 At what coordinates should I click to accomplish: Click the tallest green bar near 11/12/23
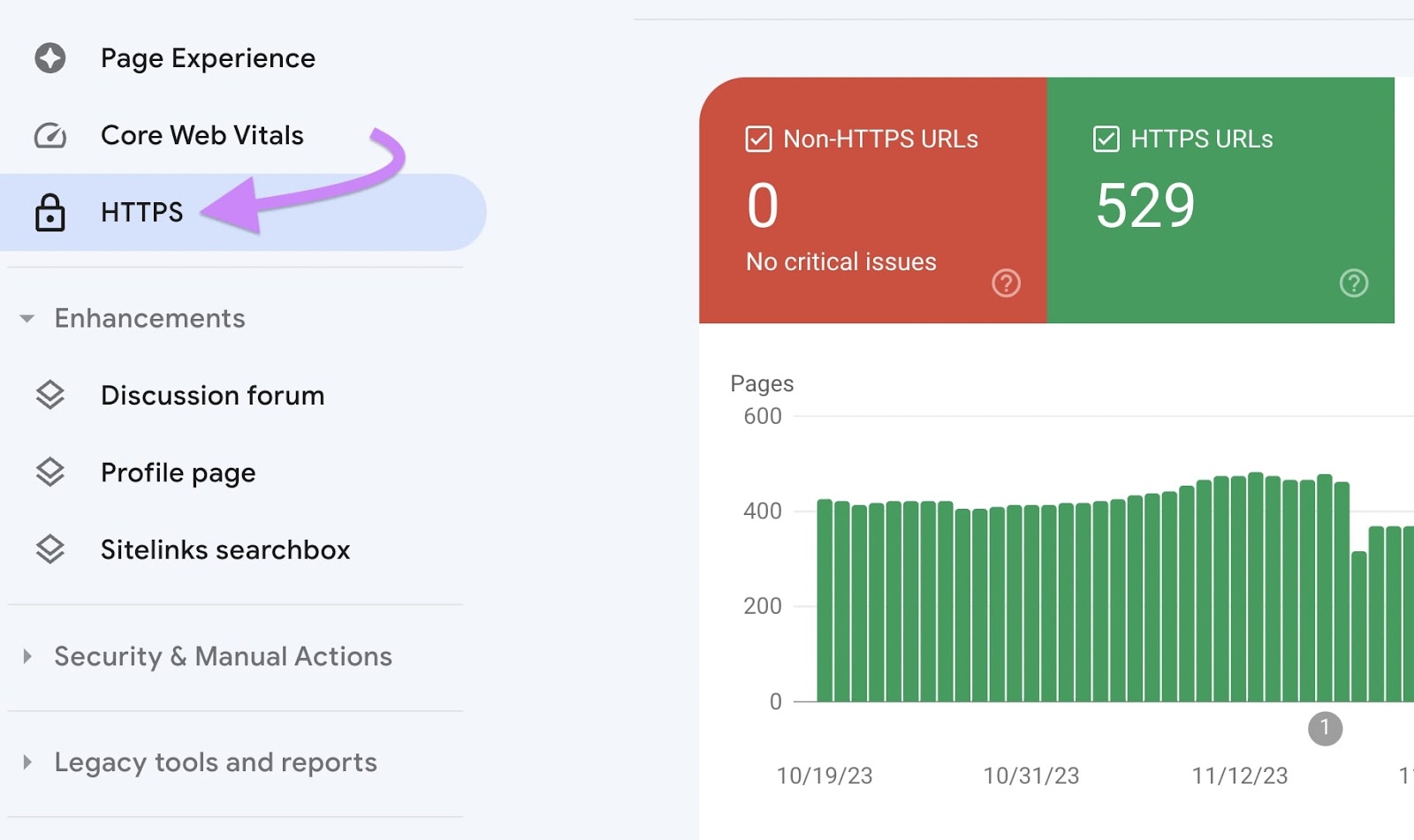[1256, 530]
